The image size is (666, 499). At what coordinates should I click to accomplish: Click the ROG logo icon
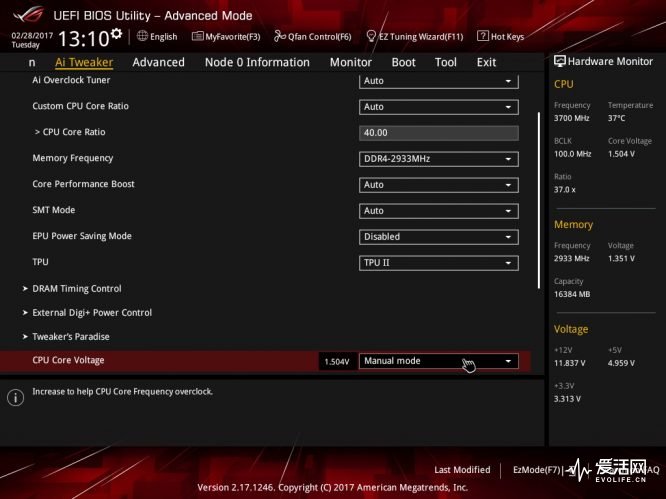(28, 14)
